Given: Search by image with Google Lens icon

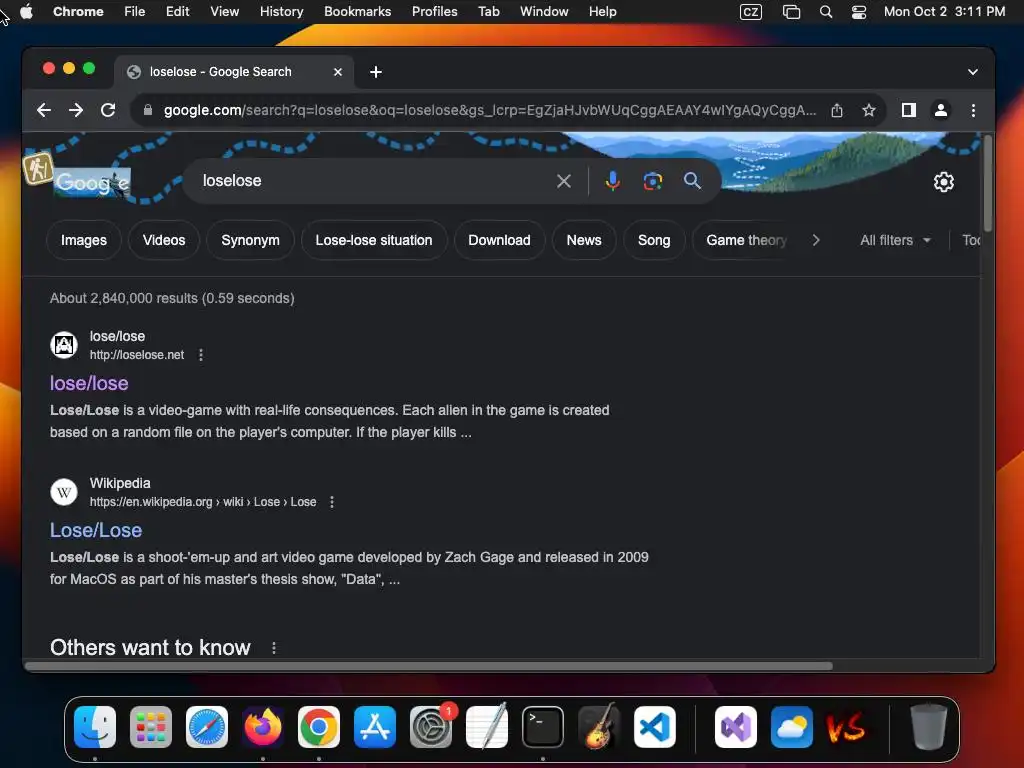Looking at the screenshot, I should point(652,181).
